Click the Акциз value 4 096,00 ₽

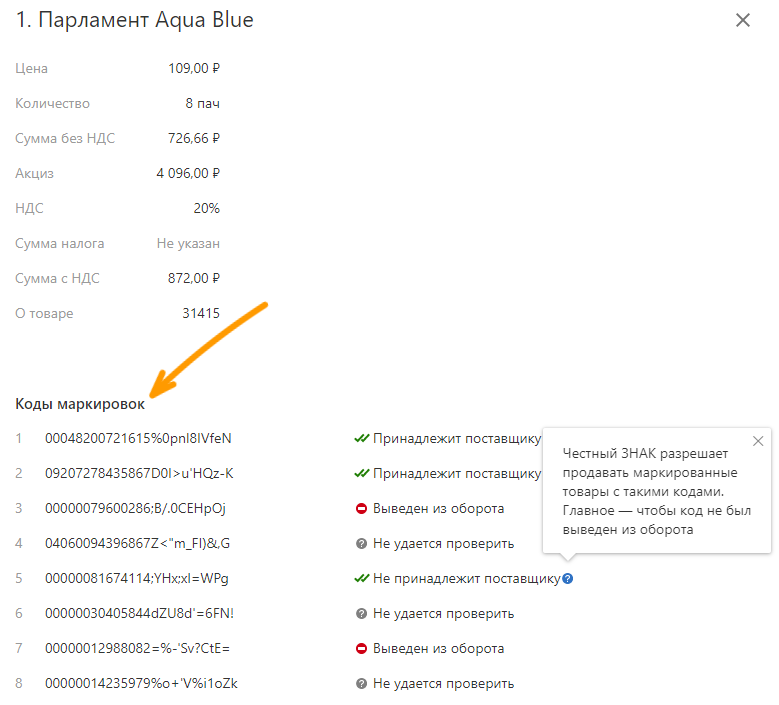(x=188, y=173)
